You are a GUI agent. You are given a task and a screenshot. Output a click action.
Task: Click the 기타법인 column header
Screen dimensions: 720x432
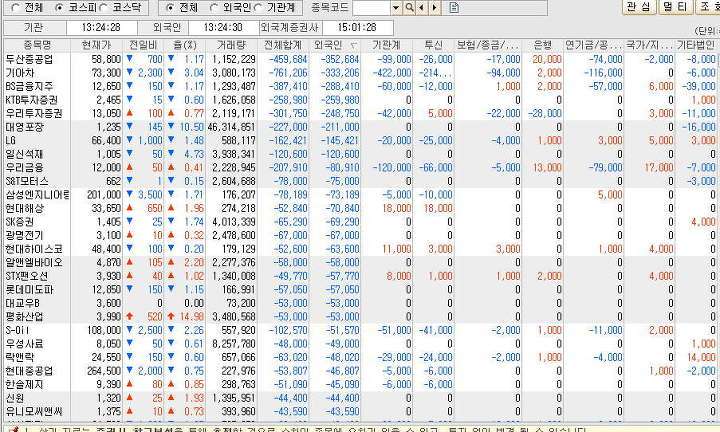(x=696, y=45)
